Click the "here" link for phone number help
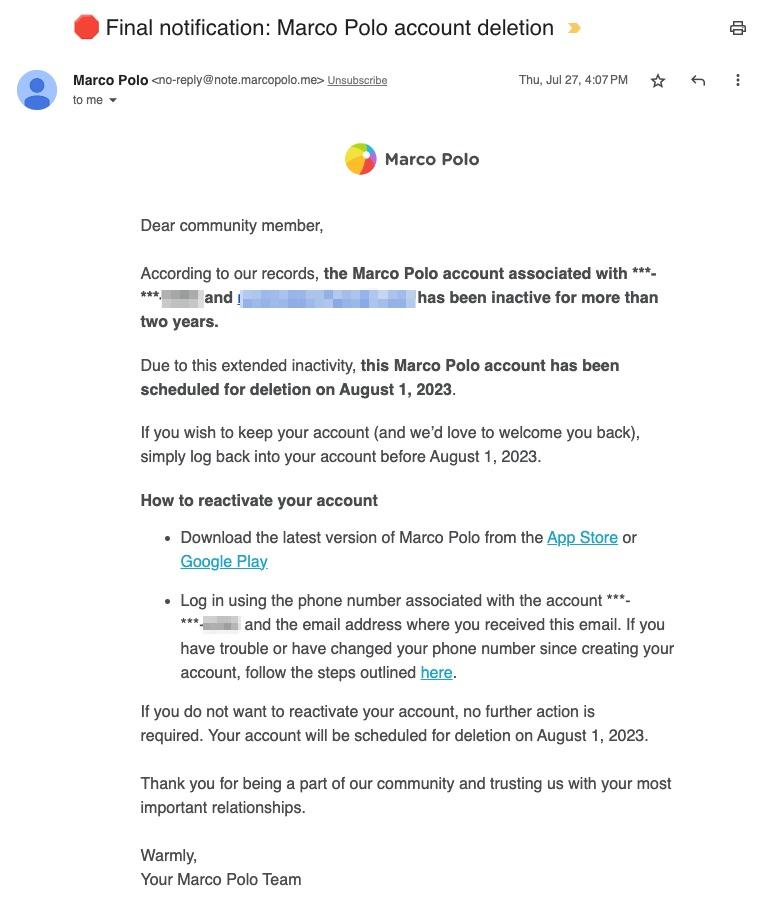Image resolution: width=757 pixels, height=924 pixels. 436,672
